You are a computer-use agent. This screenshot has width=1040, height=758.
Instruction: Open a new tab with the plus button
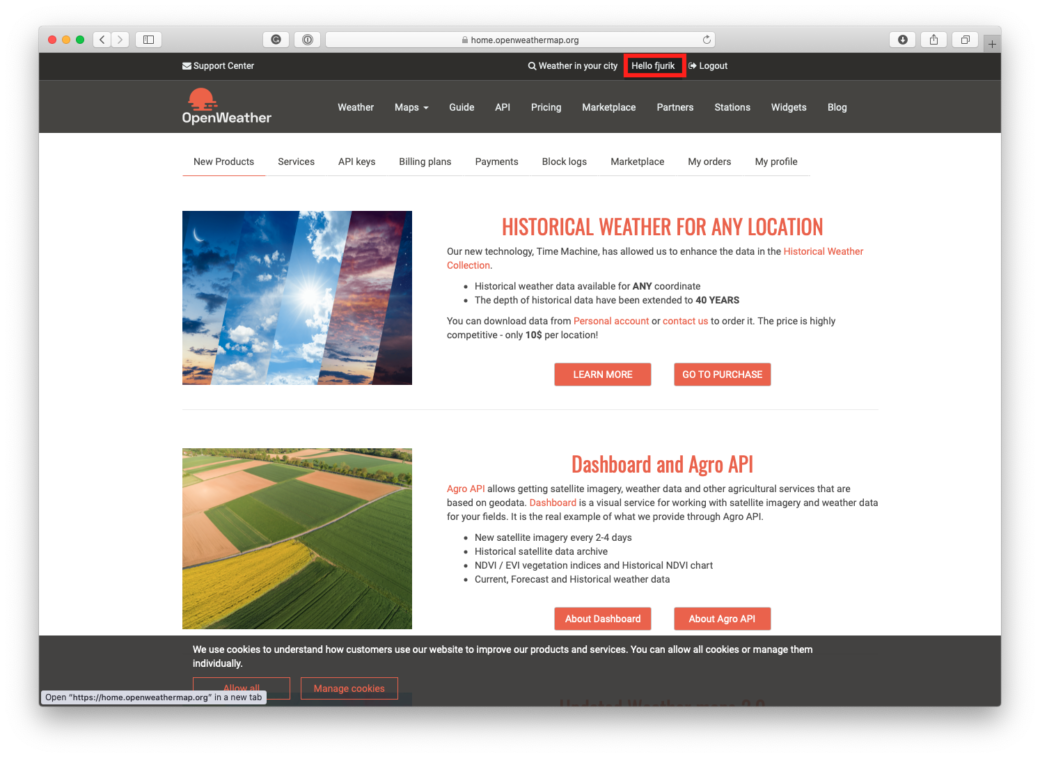pos(992,43)
